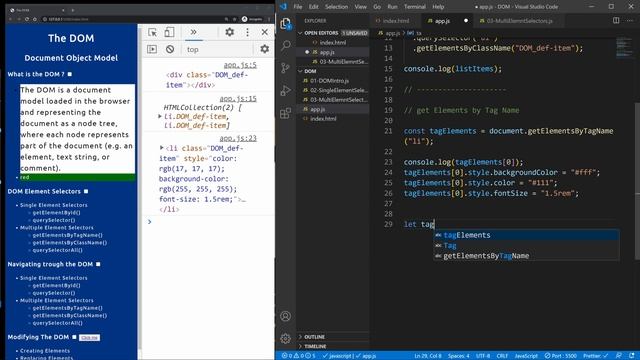Open the browser three-dot menu
Image resolution: width=640 pixels, height=360 pixels.
[x=269, y=19]
